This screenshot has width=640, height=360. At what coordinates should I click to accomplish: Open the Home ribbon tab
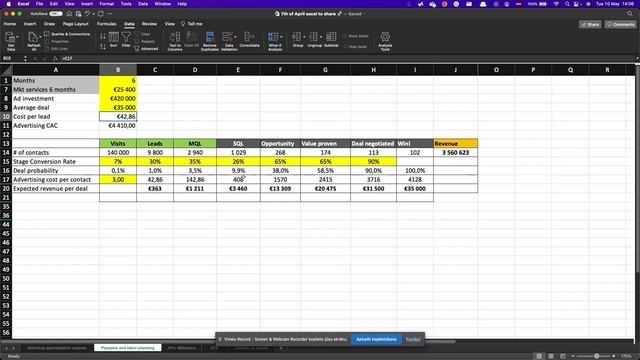pos(10,24)
